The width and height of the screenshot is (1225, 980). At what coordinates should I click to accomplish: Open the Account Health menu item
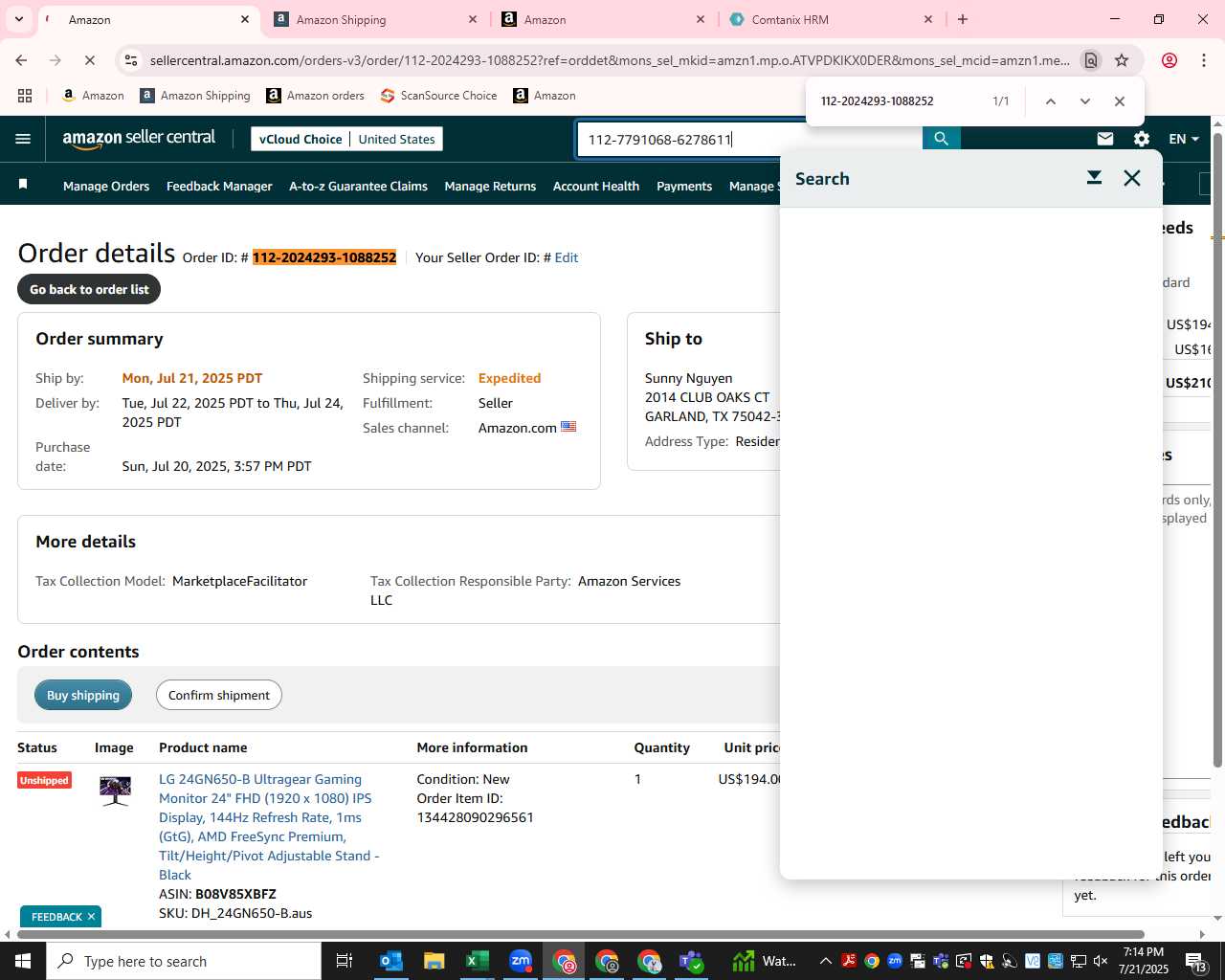tap(596, 186)
